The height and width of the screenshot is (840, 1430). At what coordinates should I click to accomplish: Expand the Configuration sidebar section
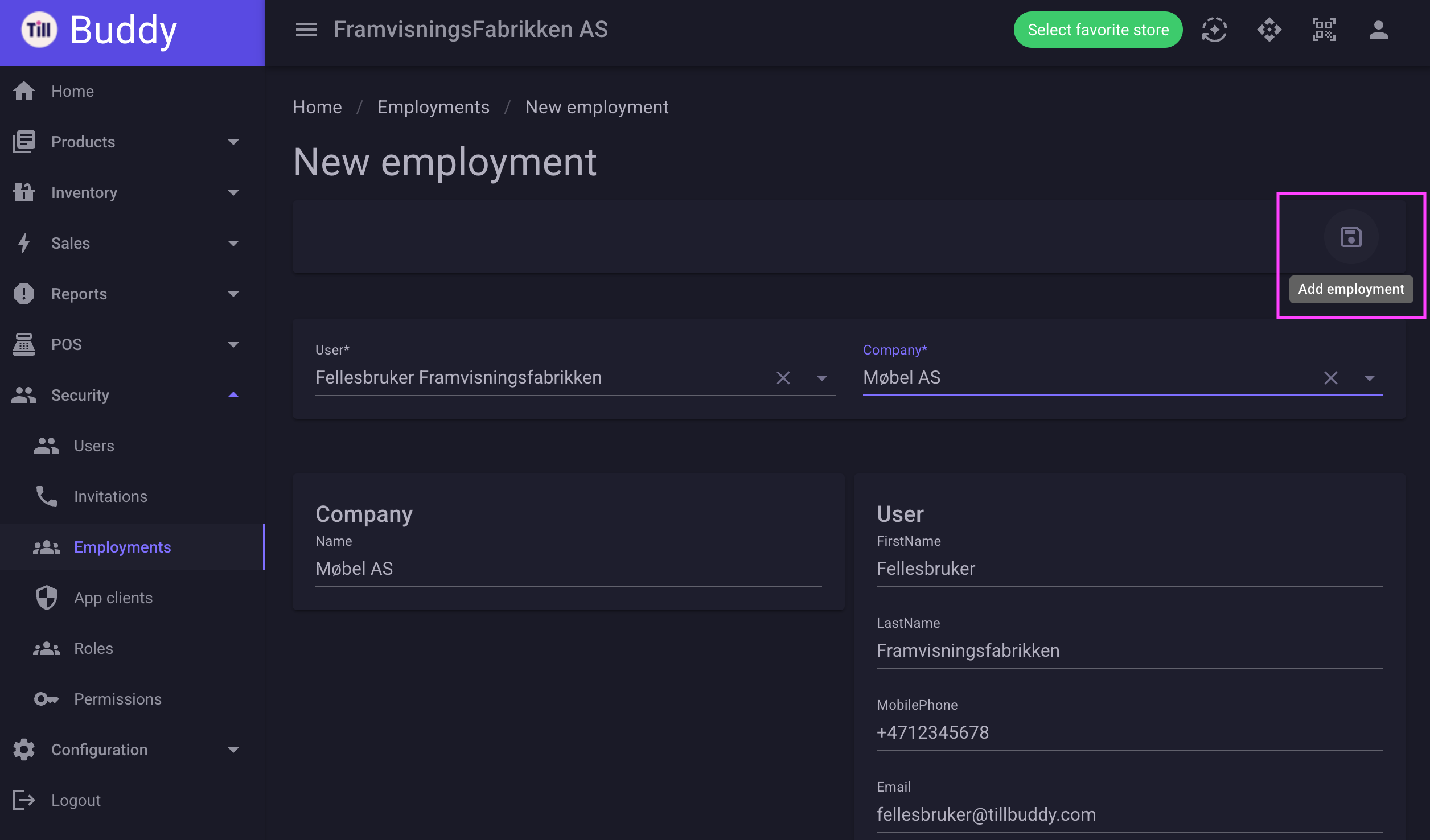point(132,750)
